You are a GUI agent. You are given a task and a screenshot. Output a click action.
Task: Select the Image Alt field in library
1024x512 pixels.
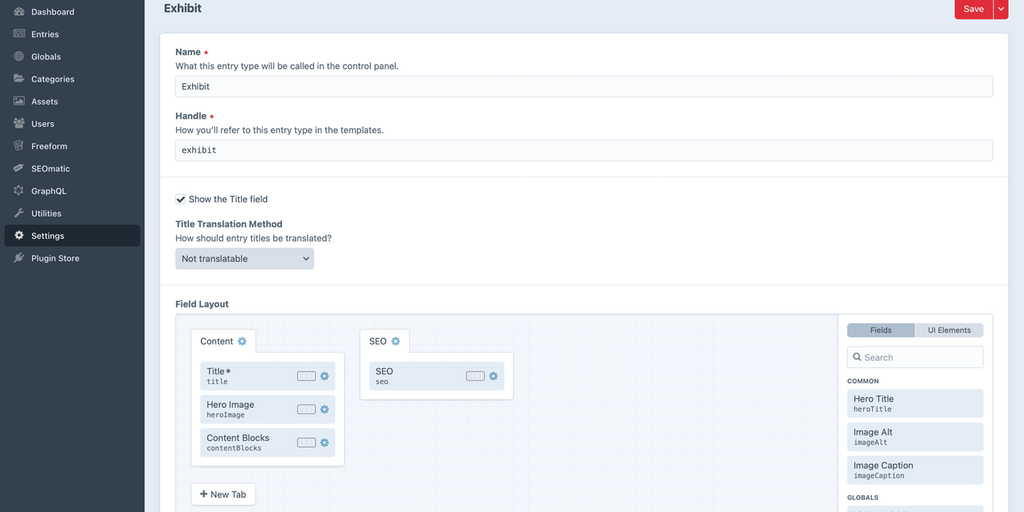pyautogui.click(x=915, y=437)
